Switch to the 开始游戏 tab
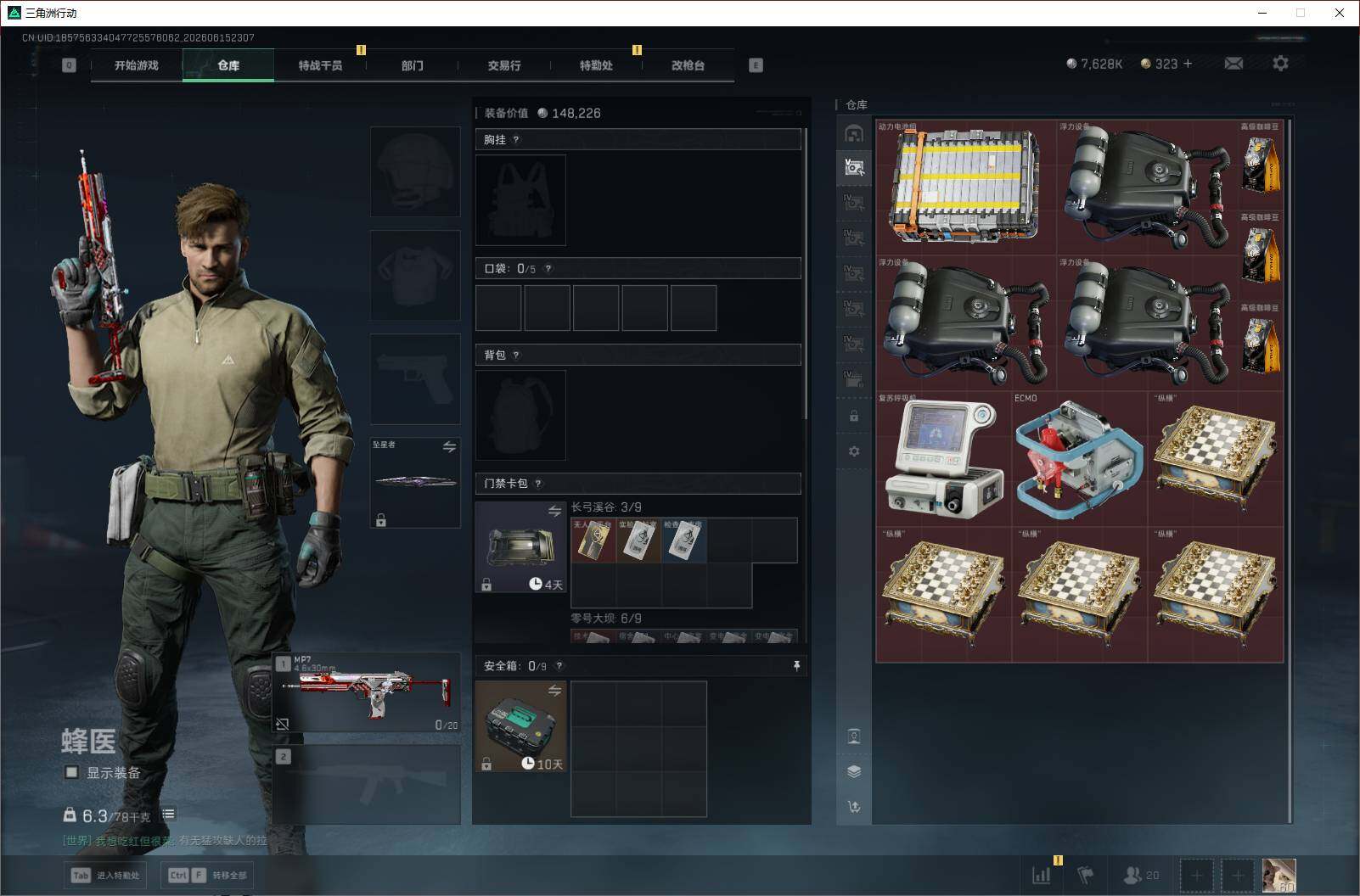Image resolution: width=1360 pixels, height=896 pixels. click(137, 65)
